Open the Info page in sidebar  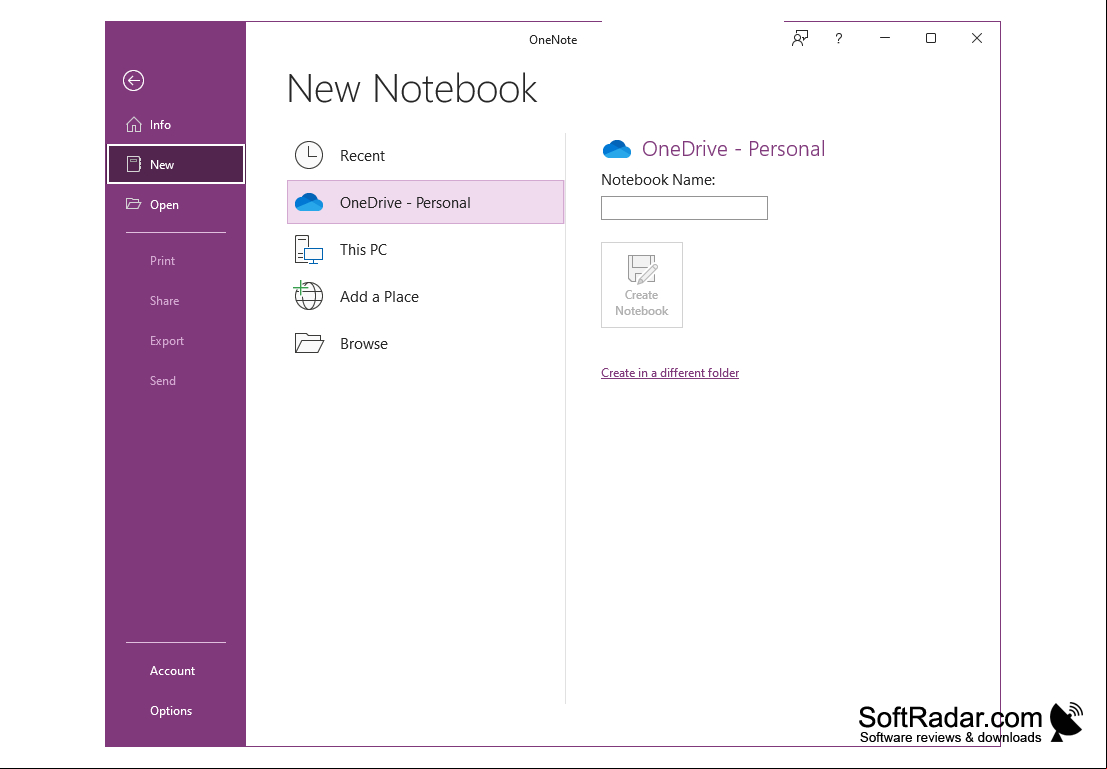pyautogui.click(x=176, y=124)
